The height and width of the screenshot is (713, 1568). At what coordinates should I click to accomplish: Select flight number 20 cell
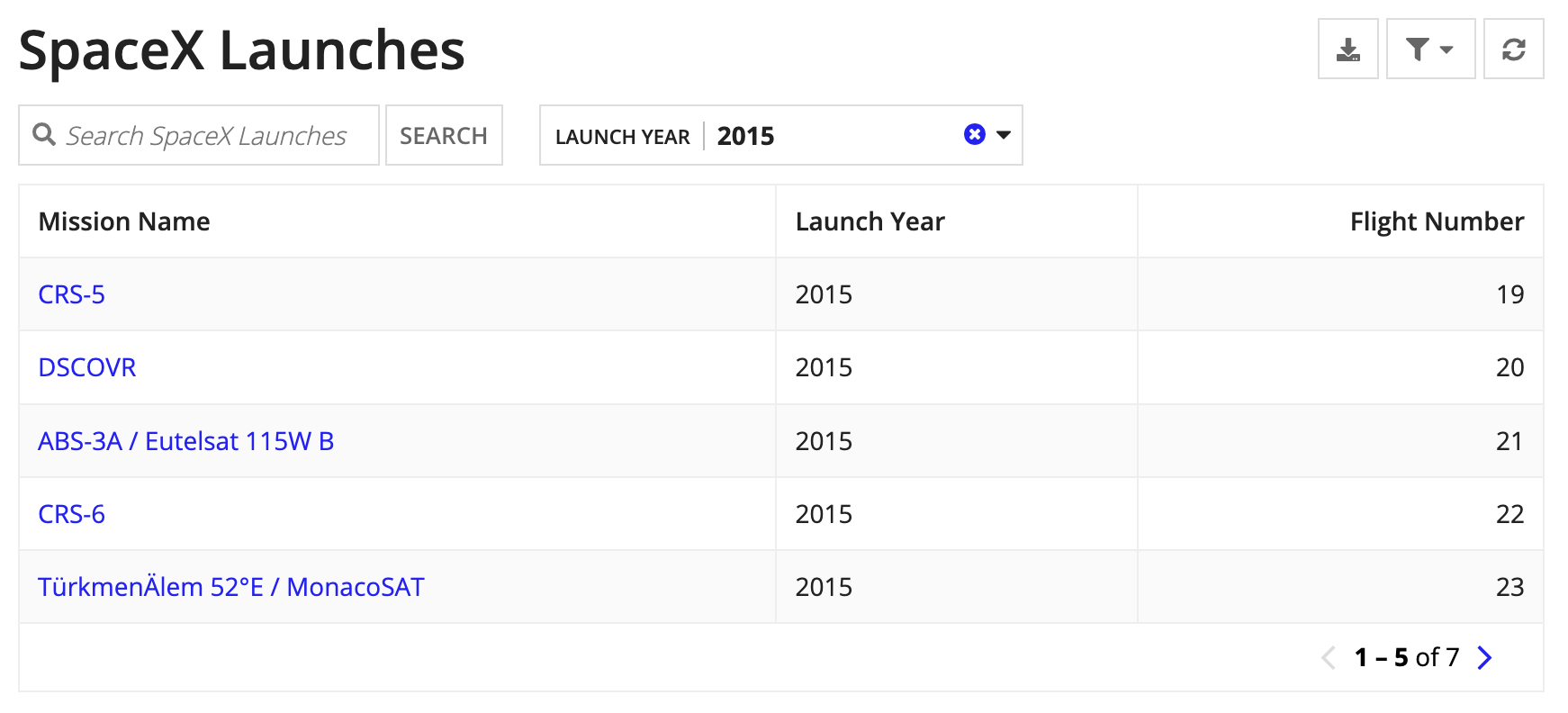tap(1340, 367)
